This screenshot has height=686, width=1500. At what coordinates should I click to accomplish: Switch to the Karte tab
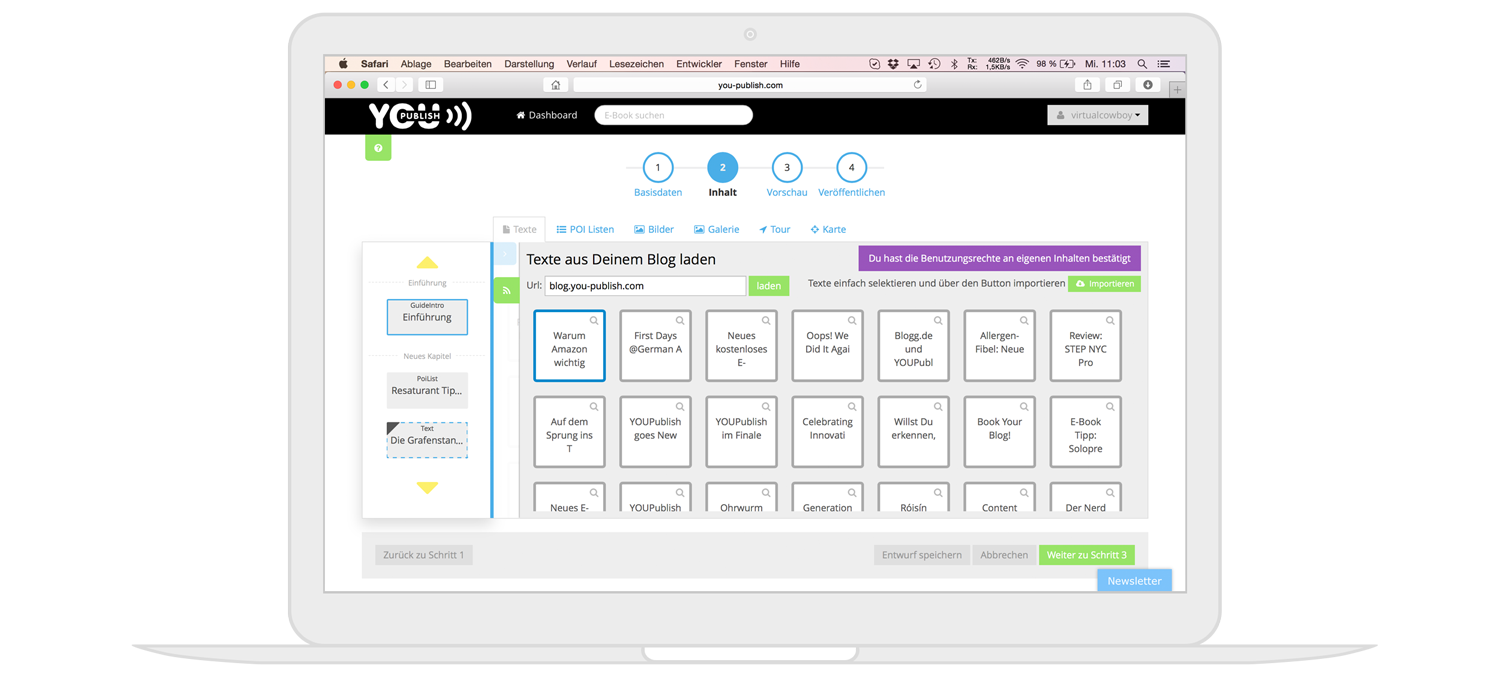click(828, 229)
